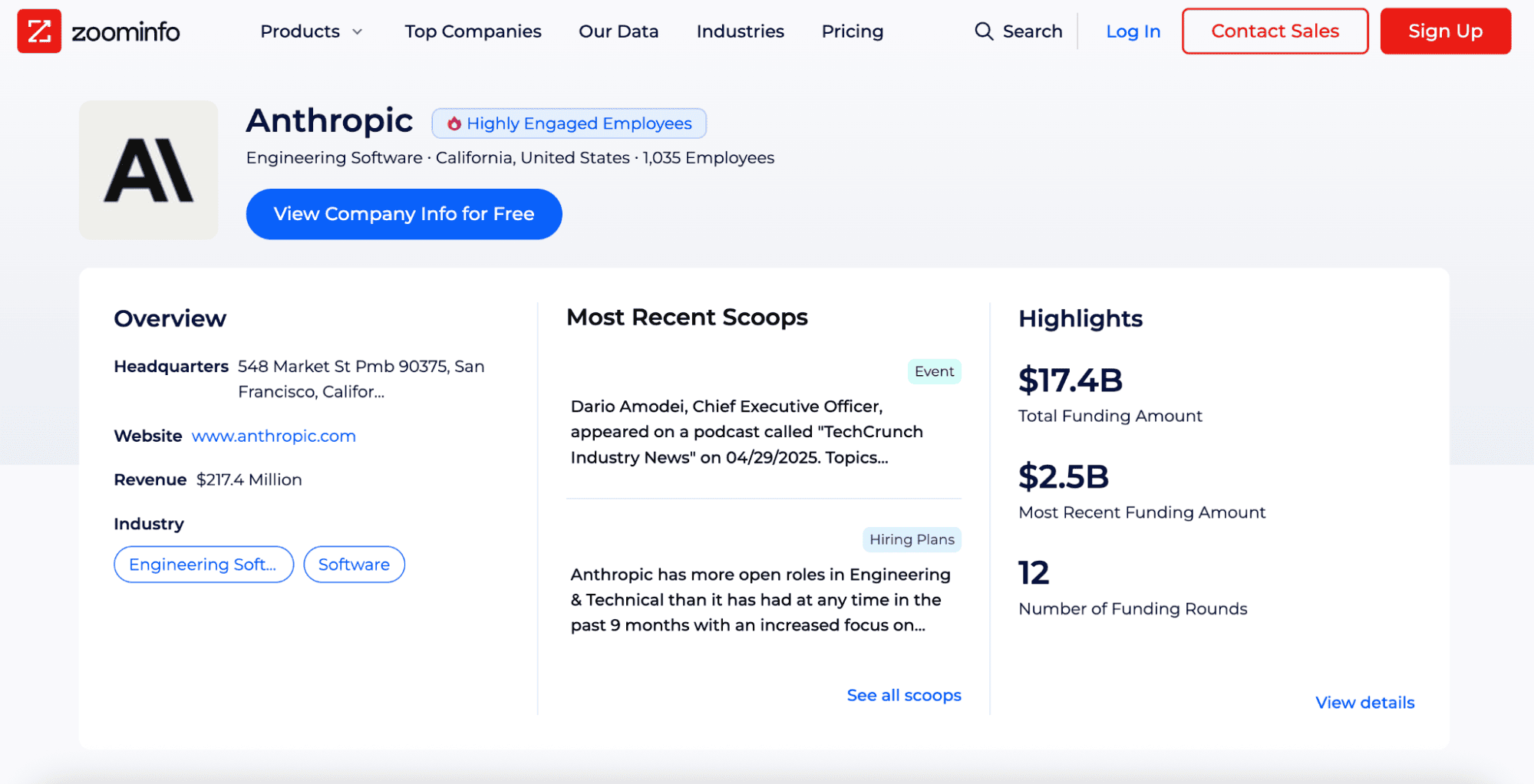Screen dimensions: 1534x784
Task: Expand the Products dropdown chevron
Action: point(358,31)
